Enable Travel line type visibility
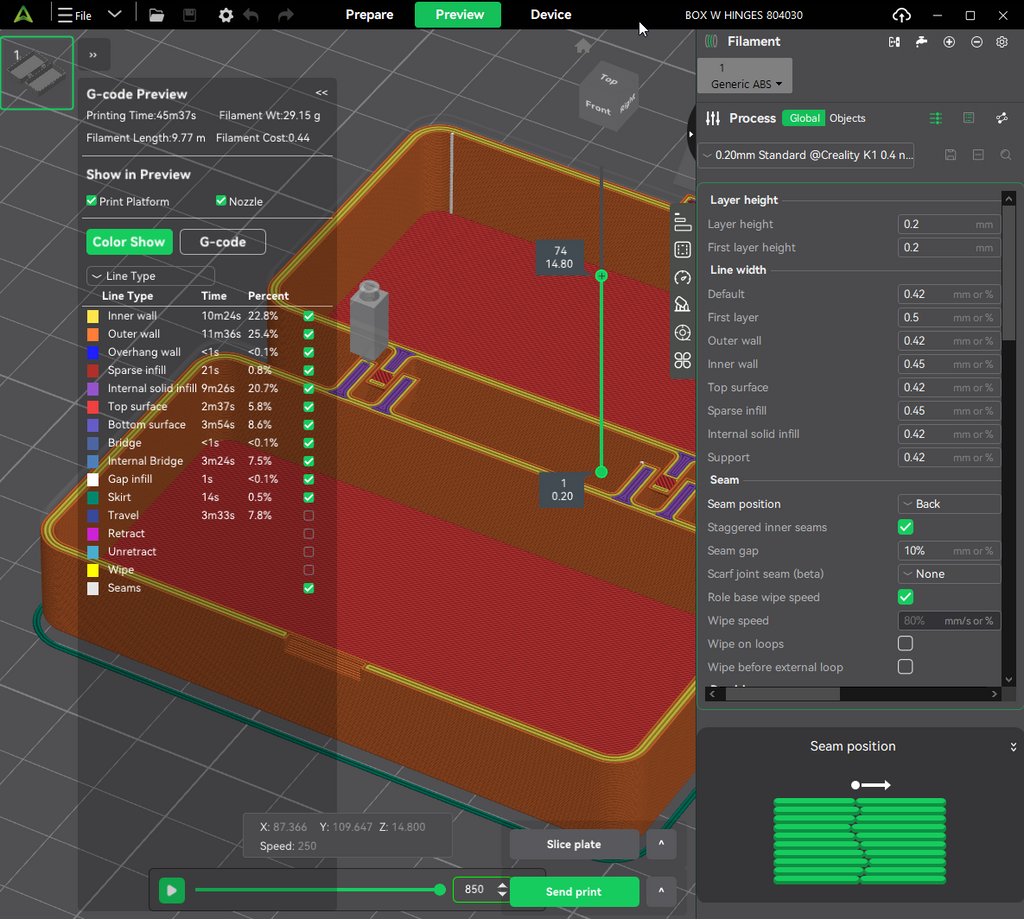 click(x=309, y=515)
